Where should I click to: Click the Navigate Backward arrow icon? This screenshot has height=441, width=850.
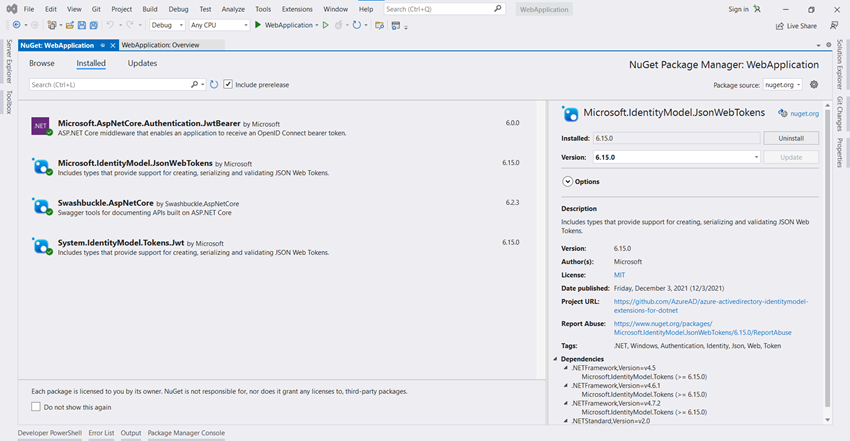[16, 25]
